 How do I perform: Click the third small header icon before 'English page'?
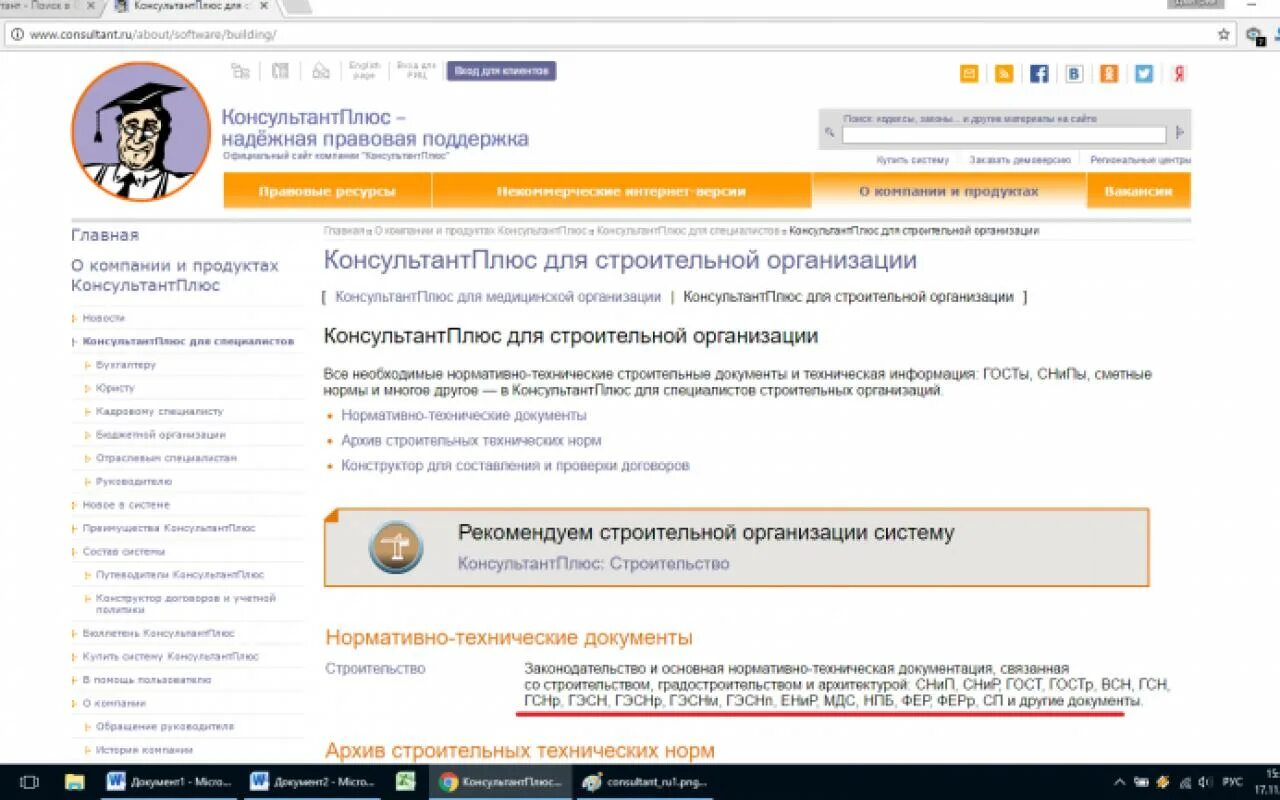320,71
